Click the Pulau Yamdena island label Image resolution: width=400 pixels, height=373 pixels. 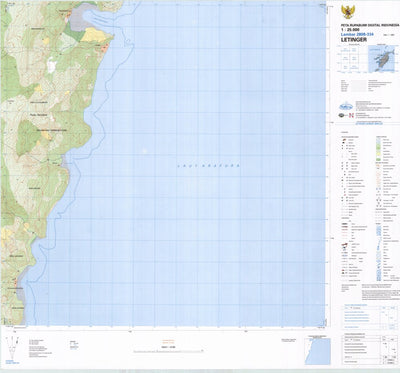pyautogui.click(x=38, y=115)
